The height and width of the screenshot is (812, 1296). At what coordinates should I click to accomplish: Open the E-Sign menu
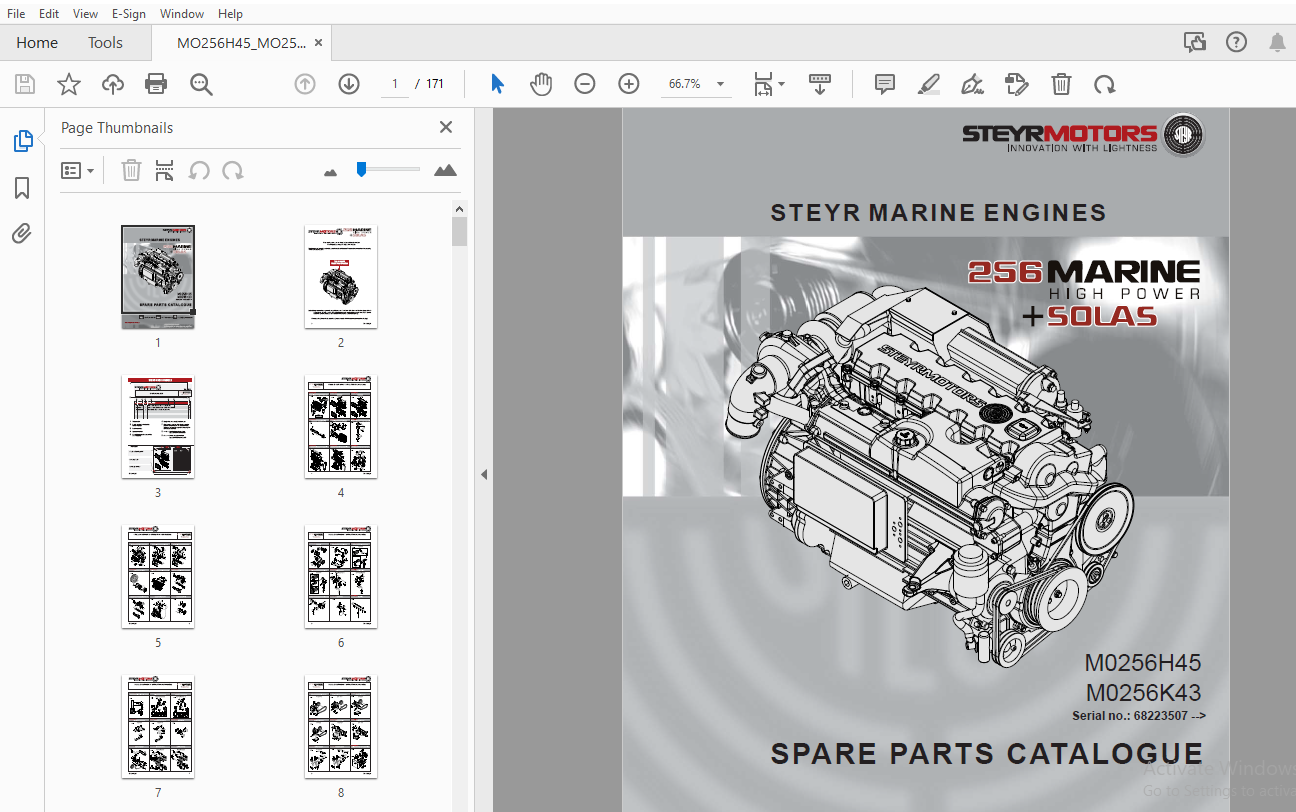click(x=129, y=14)
